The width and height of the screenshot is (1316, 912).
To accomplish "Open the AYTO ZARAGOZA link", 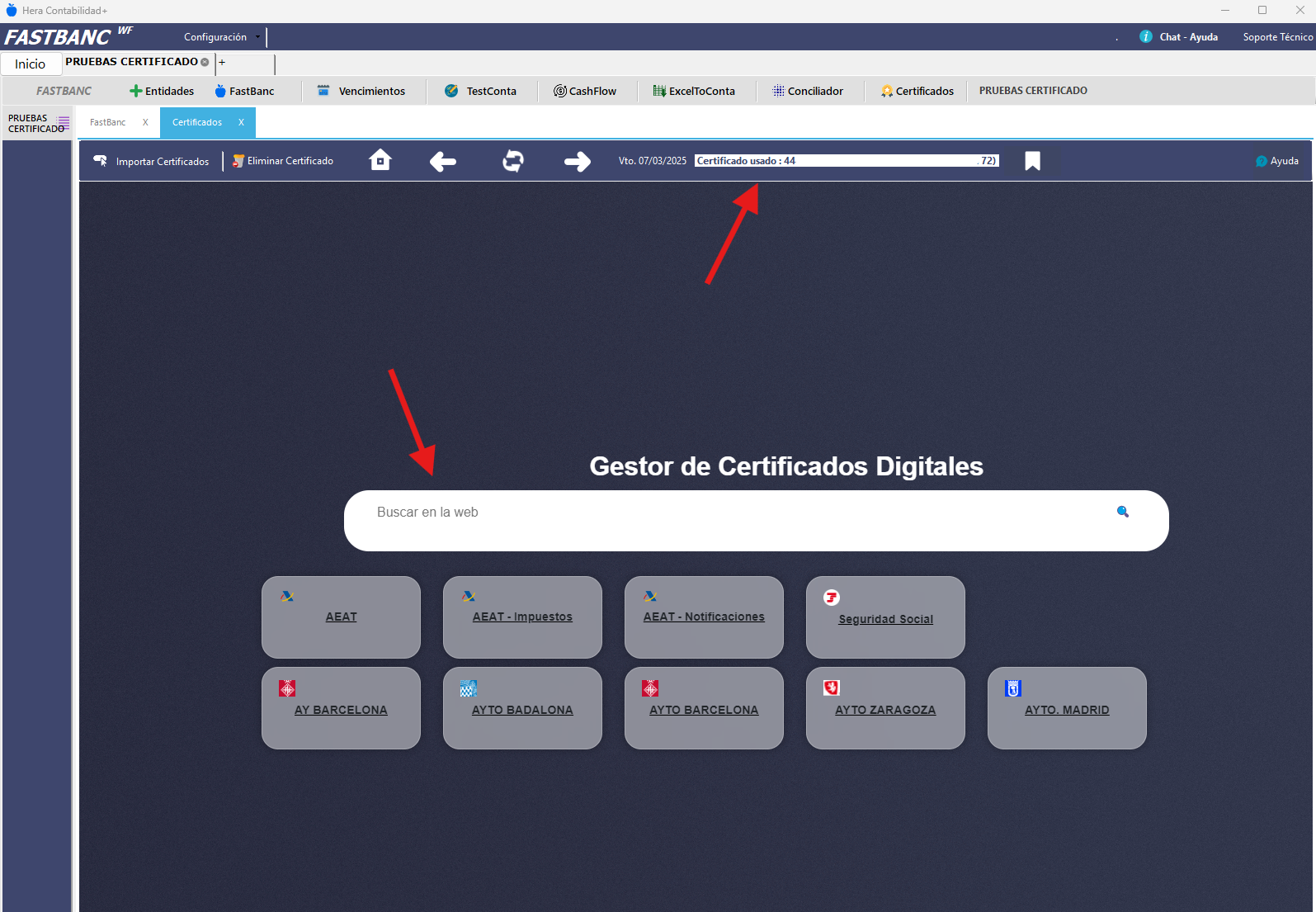I will 885,710.
